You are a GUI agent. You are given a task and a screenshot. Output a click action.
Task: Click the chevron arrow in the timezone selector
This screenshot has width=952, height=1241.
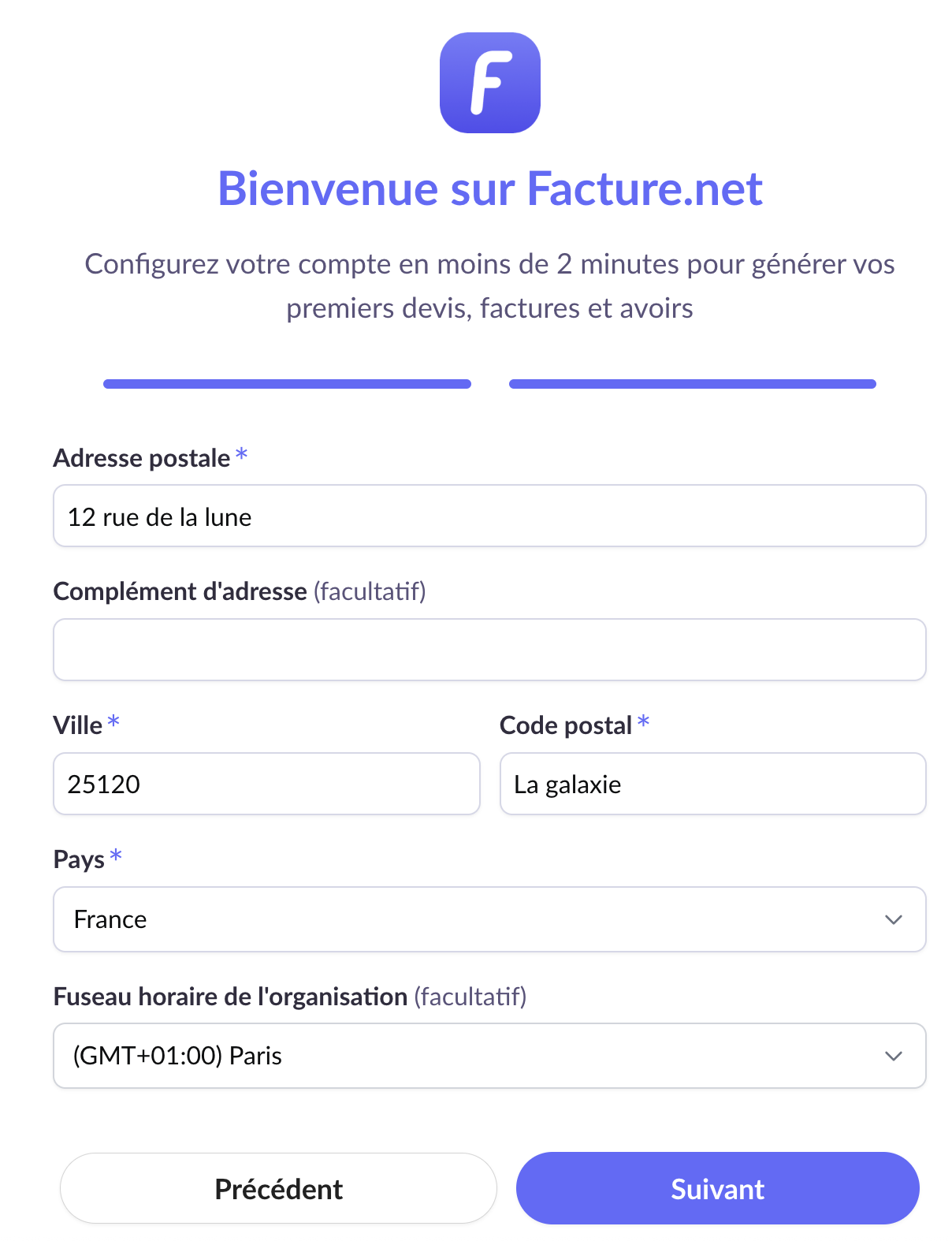tap(893, 1056)
